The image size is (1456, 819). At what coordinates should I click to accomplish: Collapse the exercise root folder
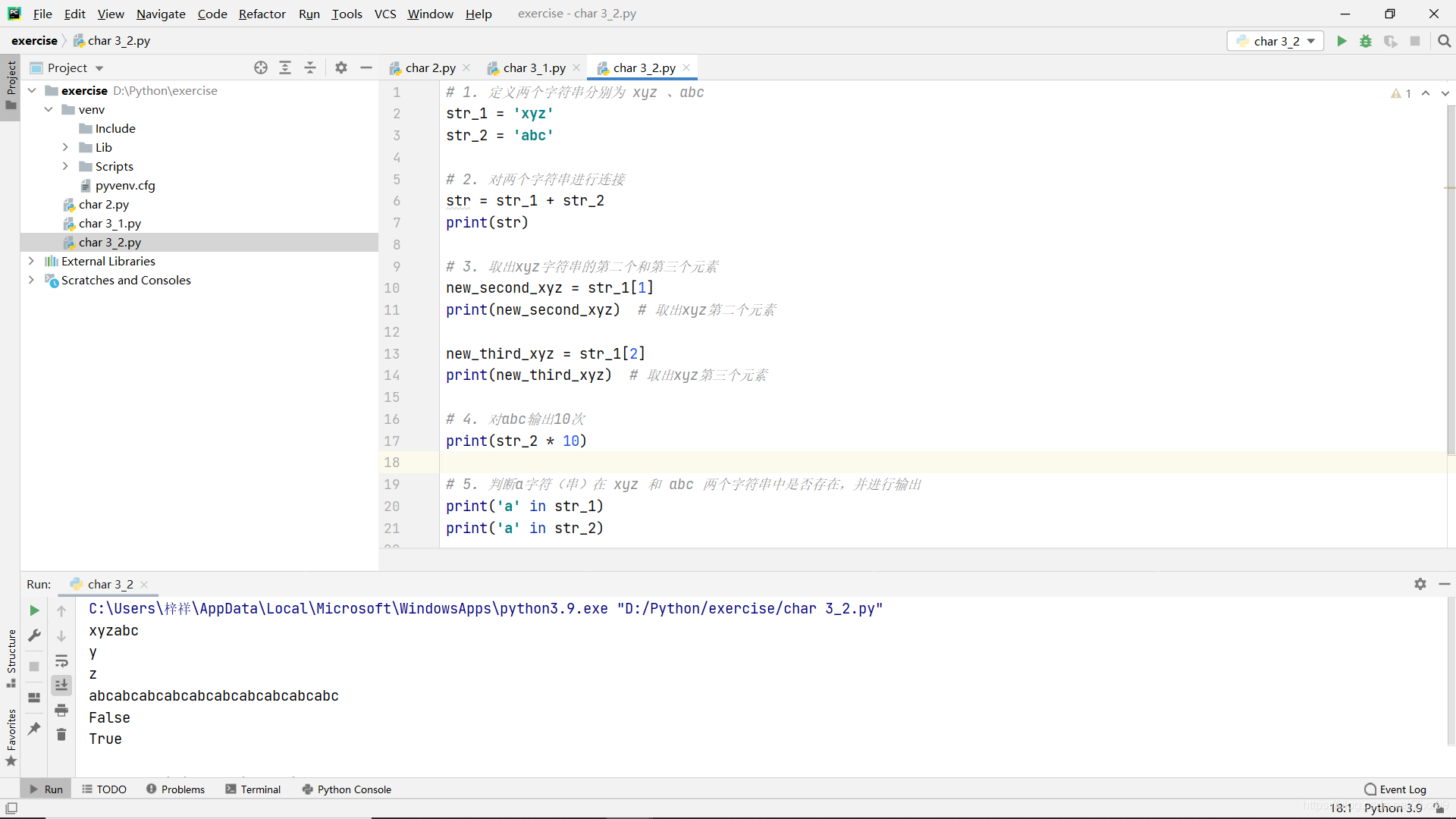coord(32,90)
